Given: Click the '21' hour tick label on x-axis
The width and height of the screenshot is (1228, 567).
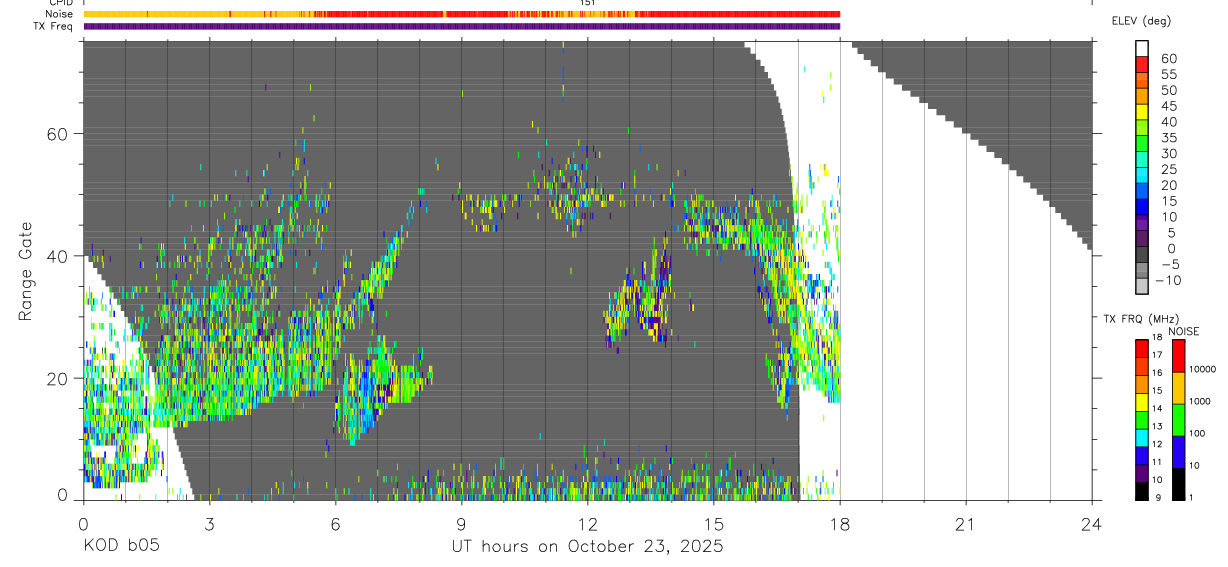Looking at the screenshot, I should click(x=965, y=523).
